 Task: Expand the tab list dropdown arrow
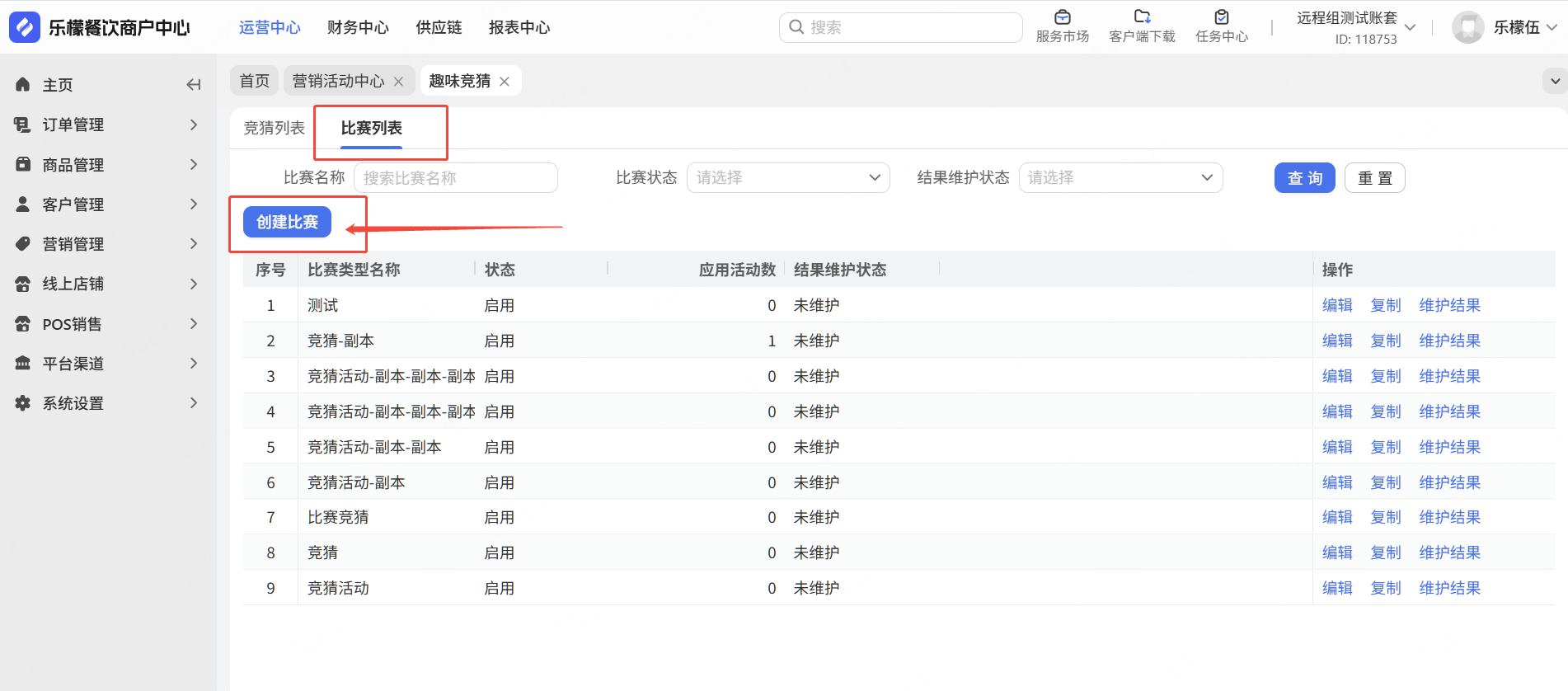[x=1555, y=81]
